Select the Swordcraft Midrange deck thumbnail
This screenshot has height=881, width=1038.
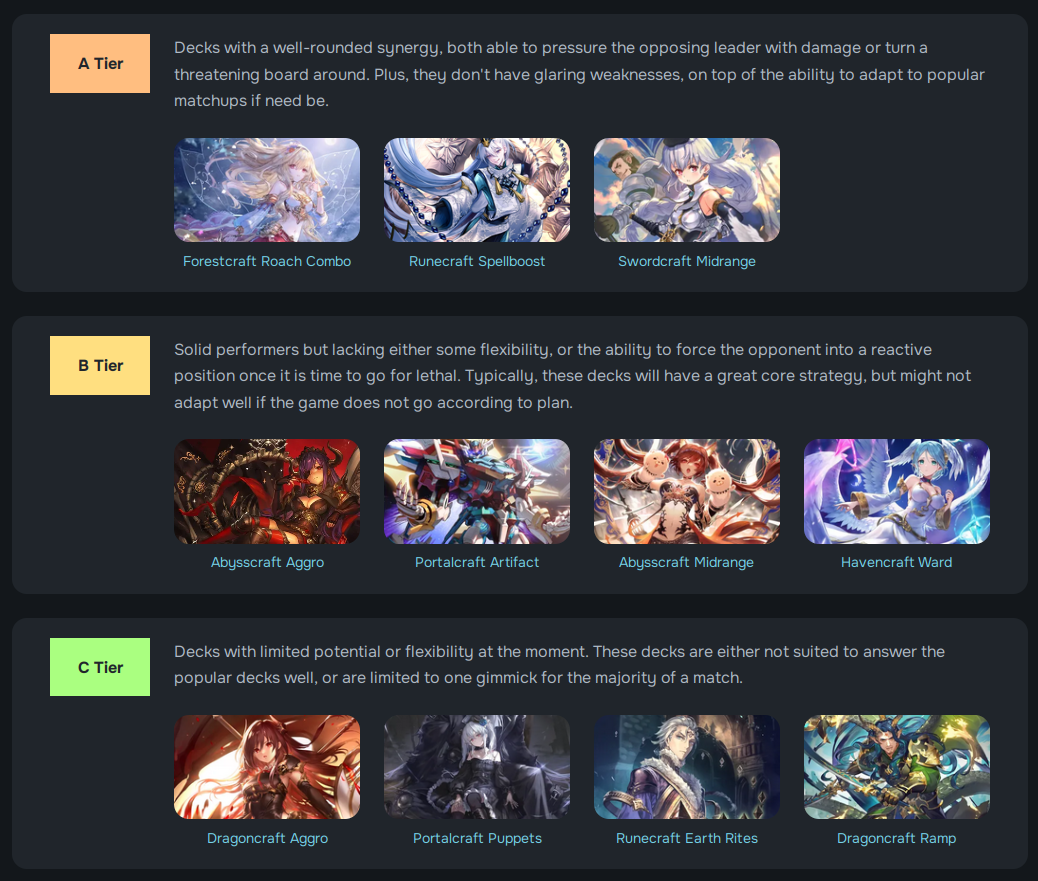(x=686, y=190)
